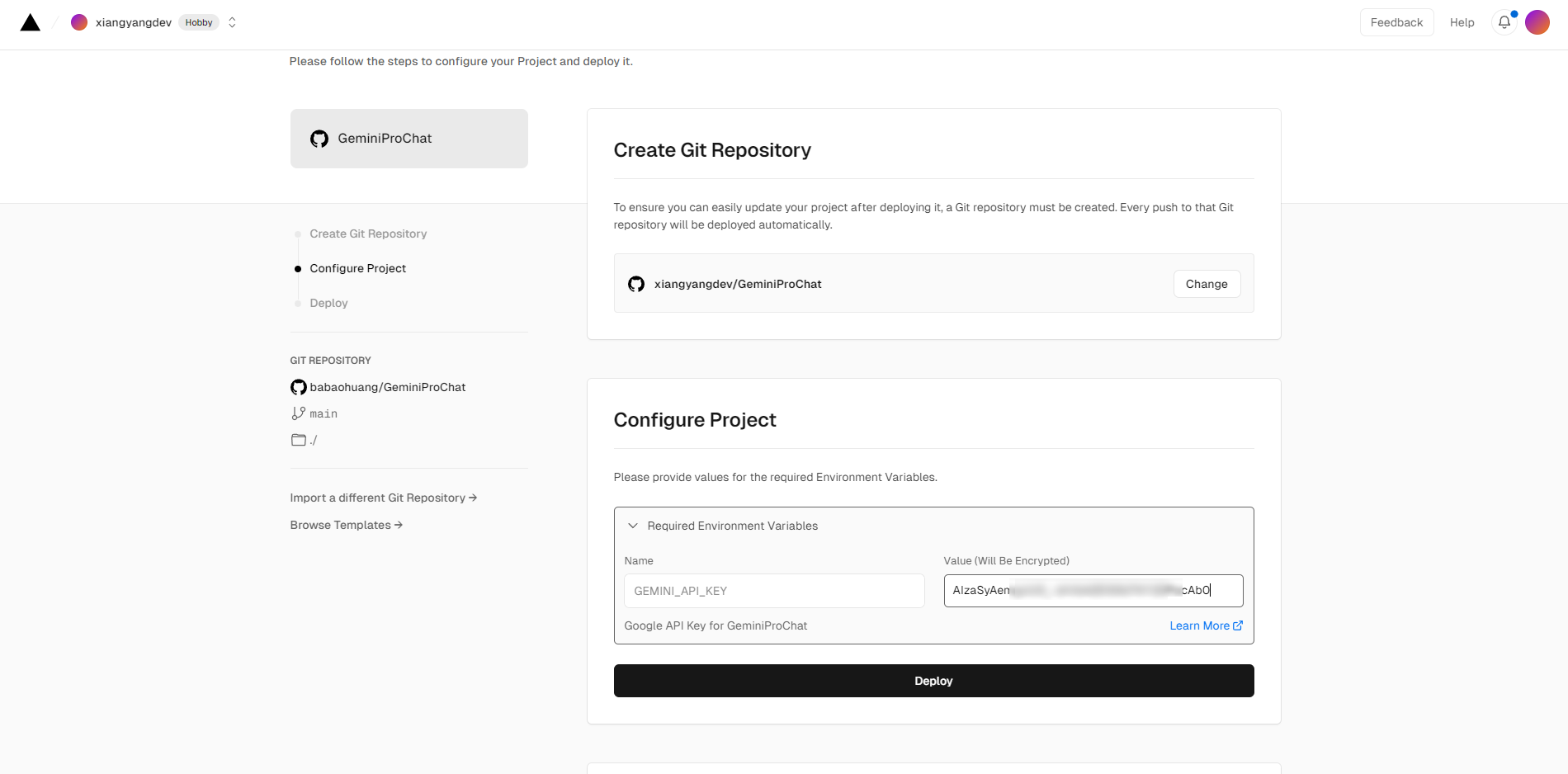Collapse Required Environment Variables section

[x=633, y=526]
